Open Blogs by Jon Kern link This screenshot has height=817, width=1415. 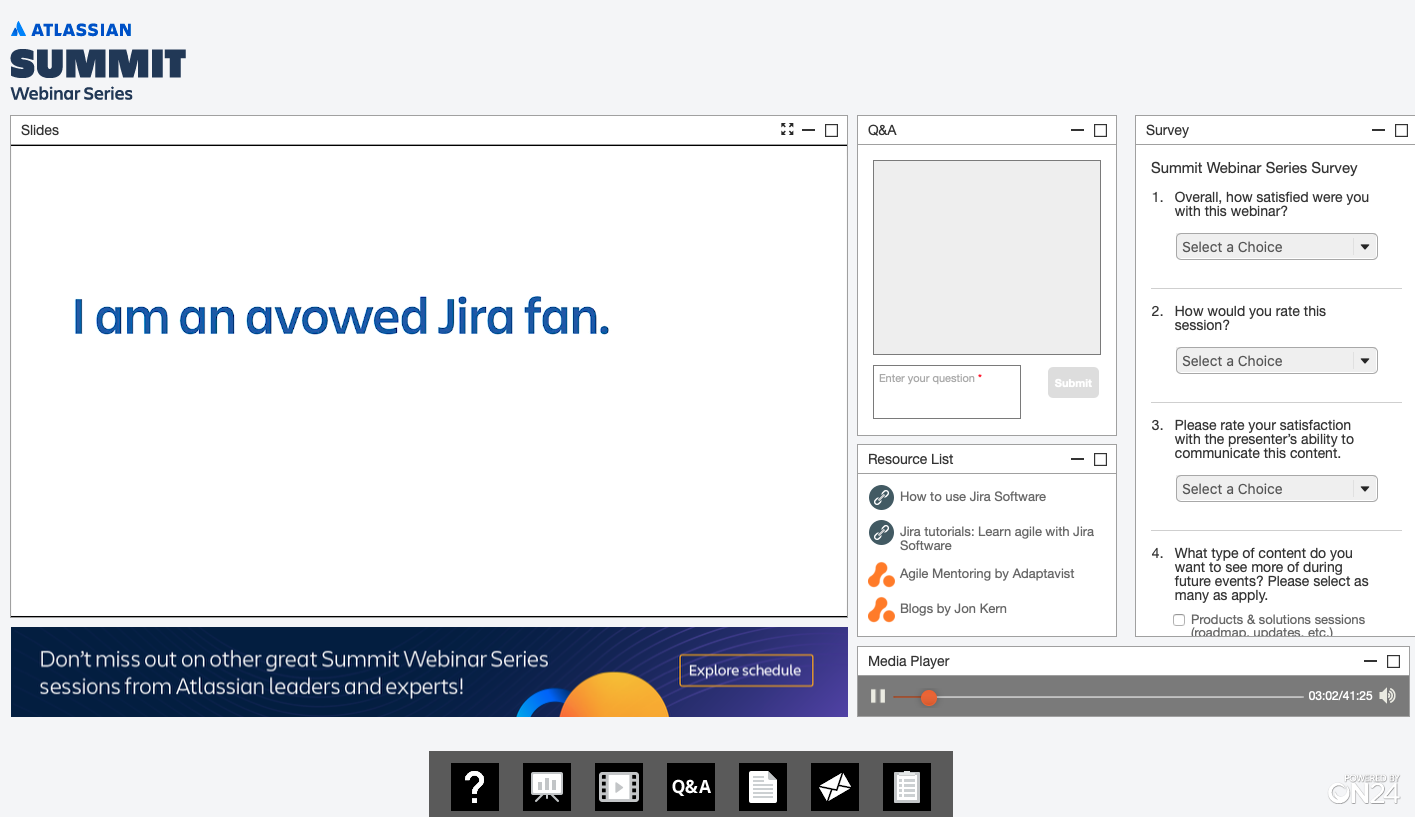953,609
